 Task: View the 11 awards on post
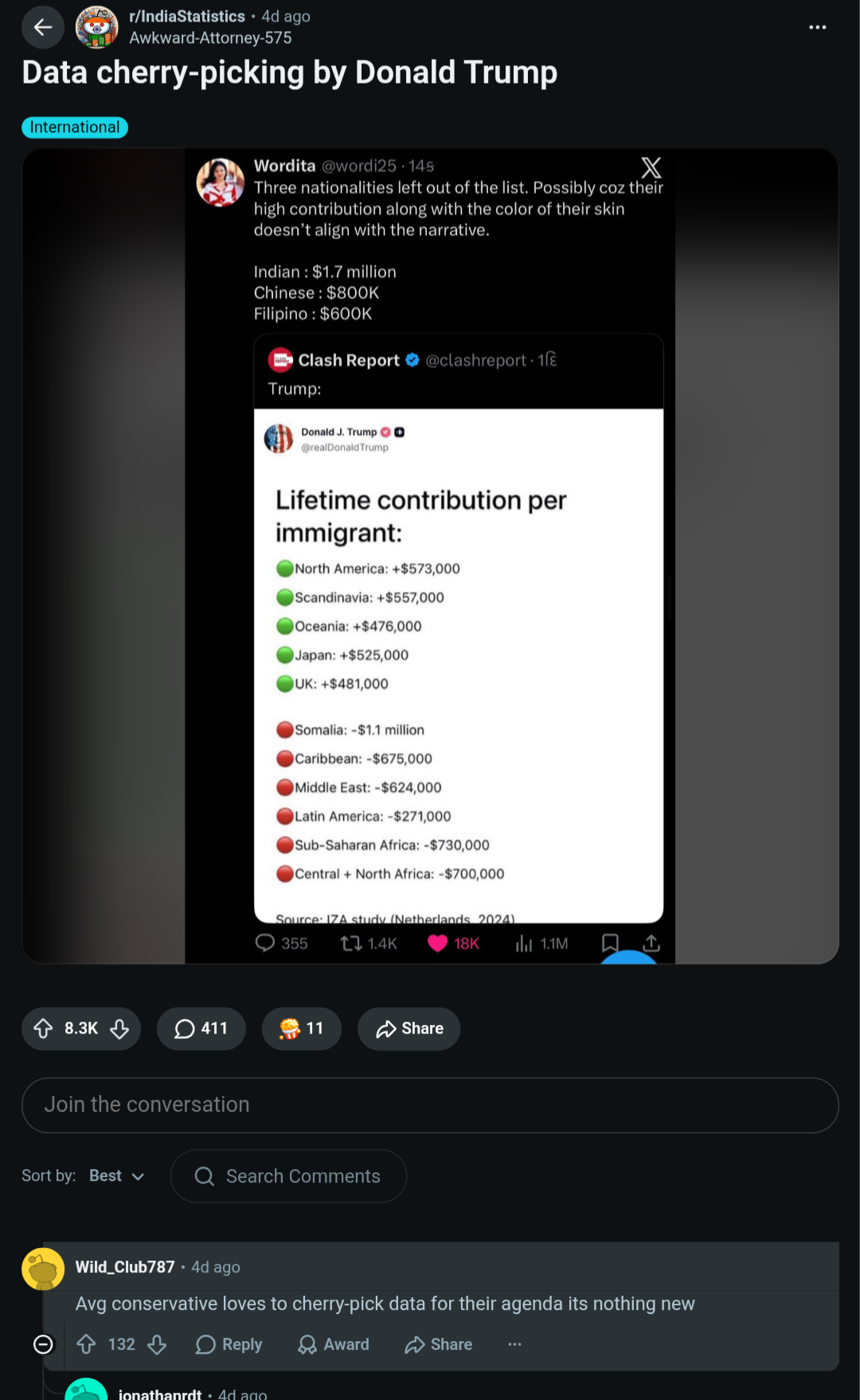point(302,1029)
